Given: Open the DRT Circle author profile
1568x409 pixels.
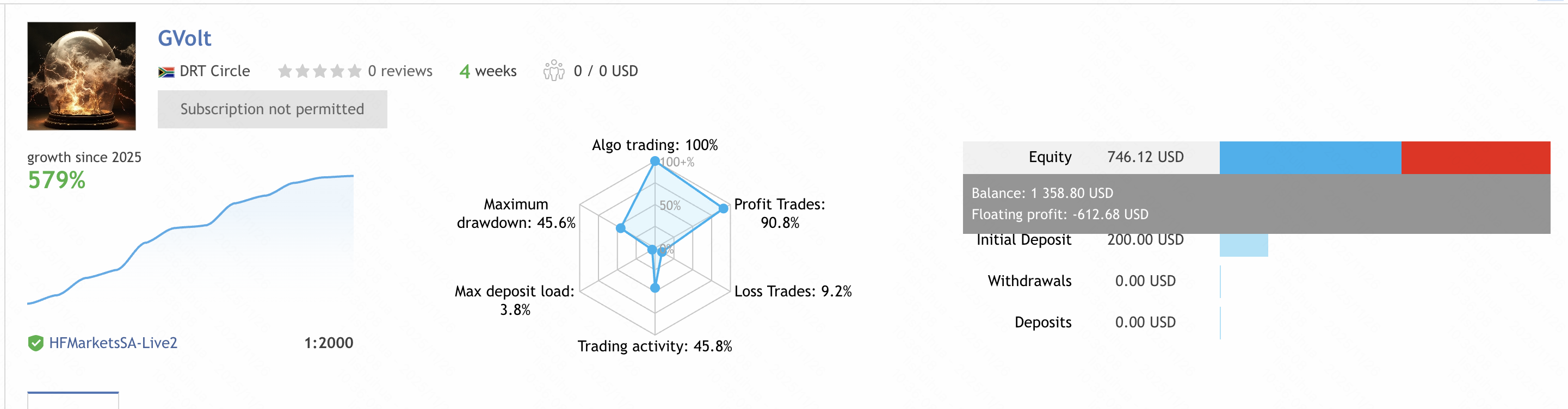Looking at the screenshot, I should click(214, 71).
